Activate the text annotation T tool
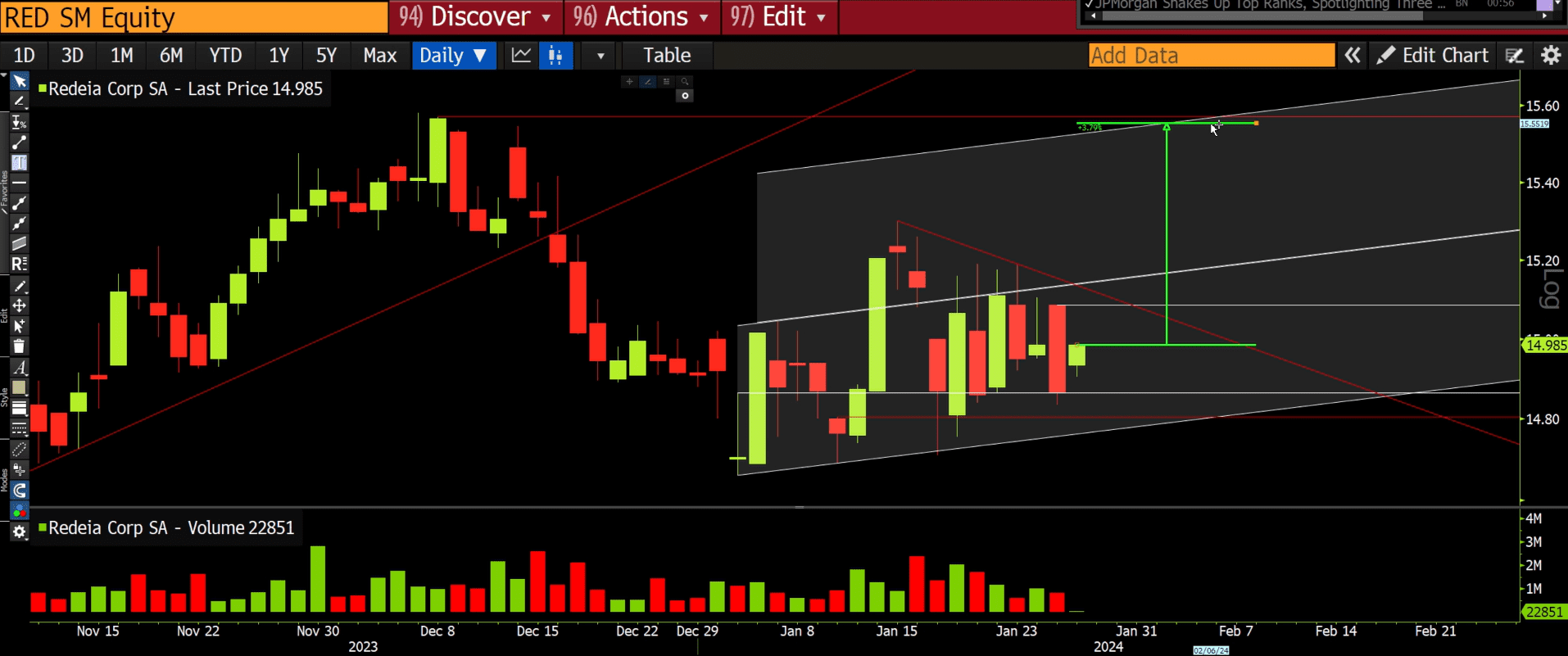This screenshot has height=656, width=1568. click(19, 163)
